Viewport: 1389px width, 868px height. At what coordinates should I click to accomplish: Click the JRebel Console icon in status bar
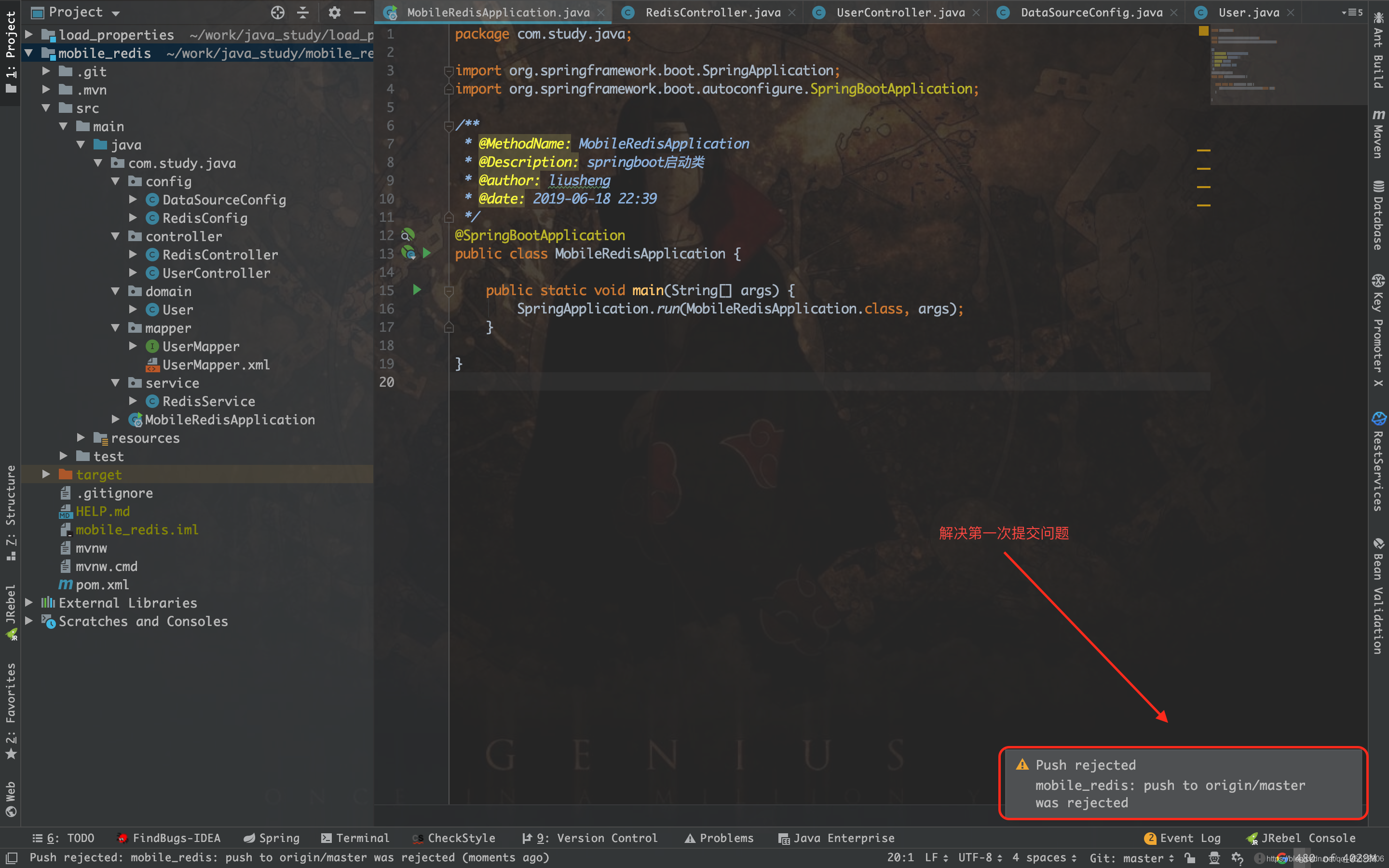point(1253,838)
